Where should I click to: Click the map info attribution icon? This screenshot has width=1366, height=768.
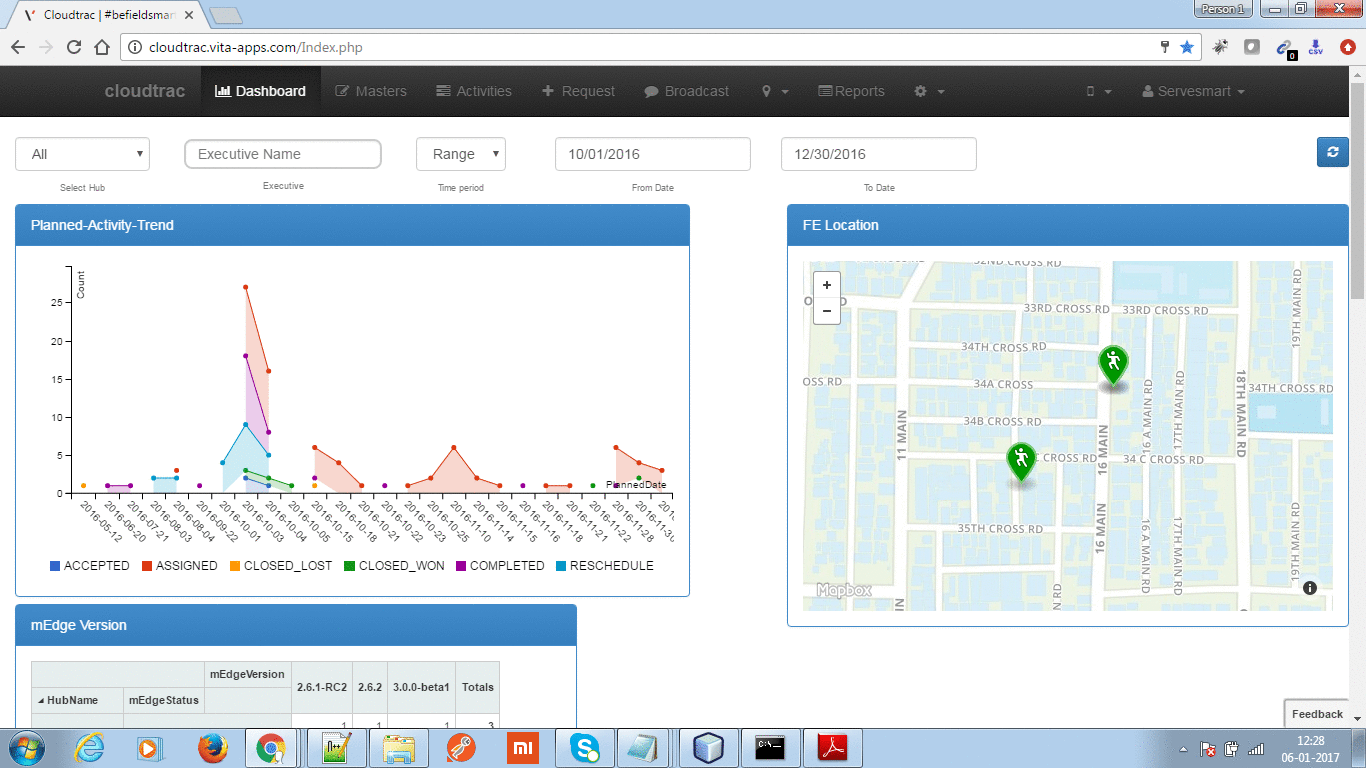1310,588
